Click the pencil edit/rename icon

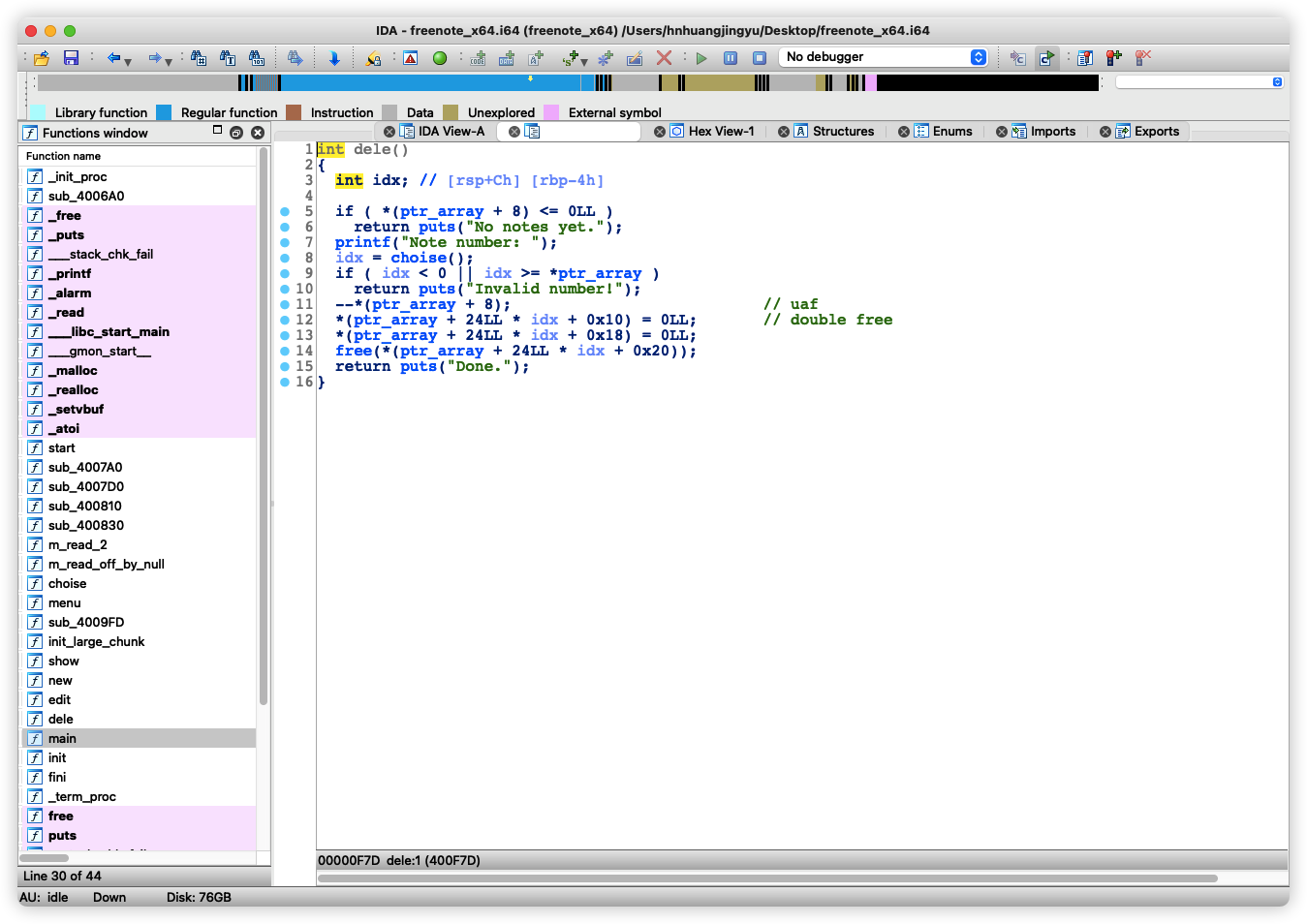tap(635, 58)
